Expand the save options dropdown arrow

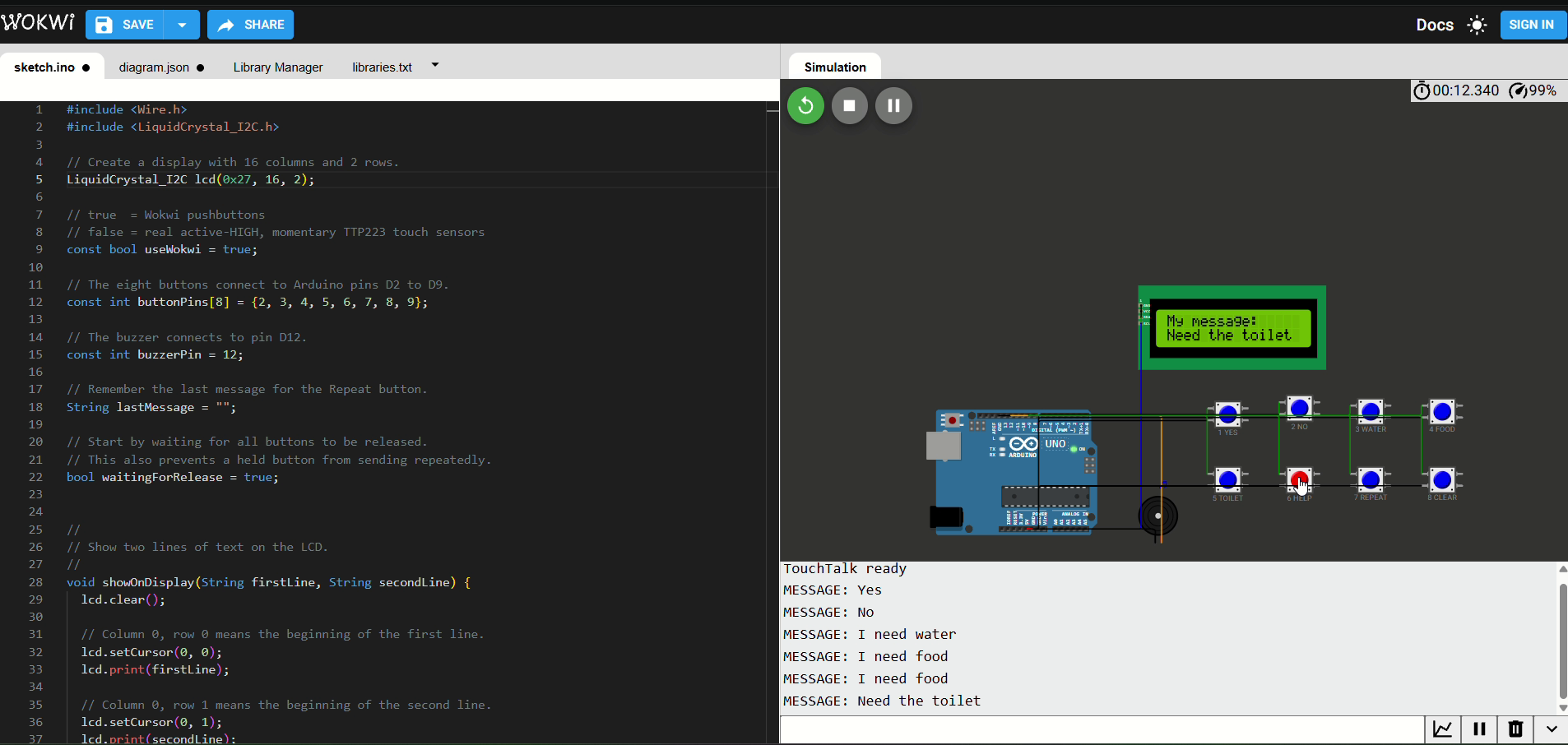pyautogui.click(x=182, y=25)
